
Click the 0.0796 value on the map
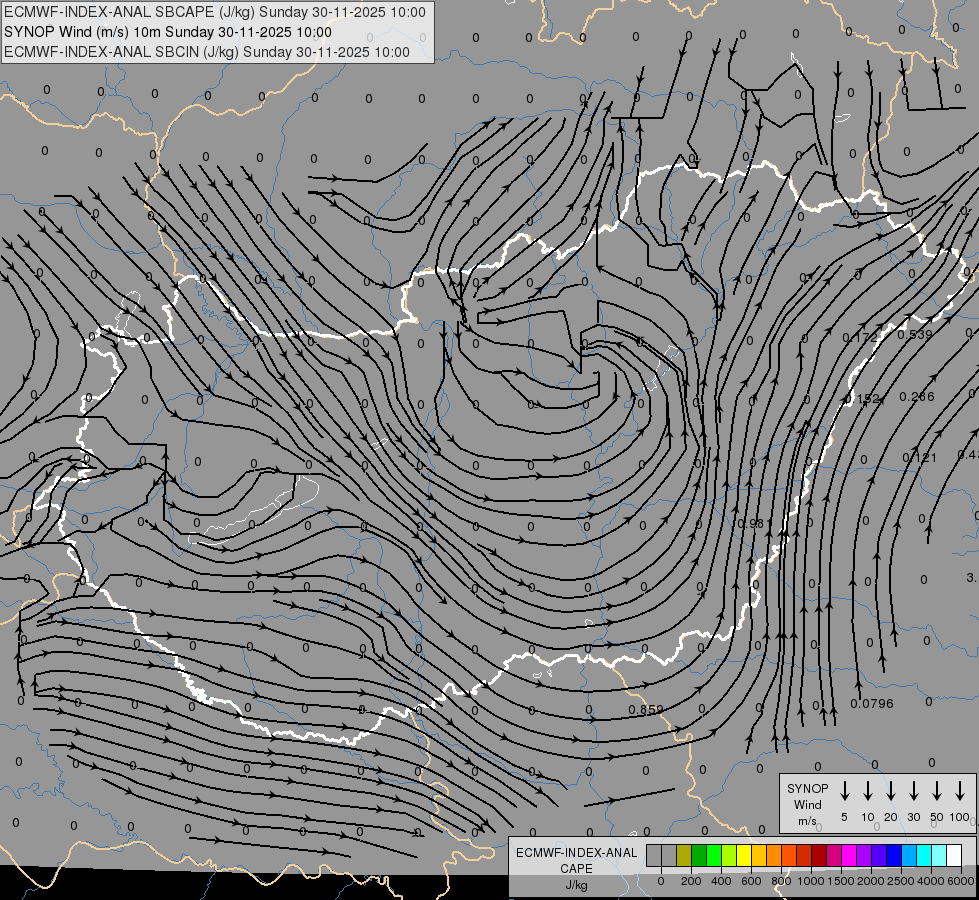872,704
